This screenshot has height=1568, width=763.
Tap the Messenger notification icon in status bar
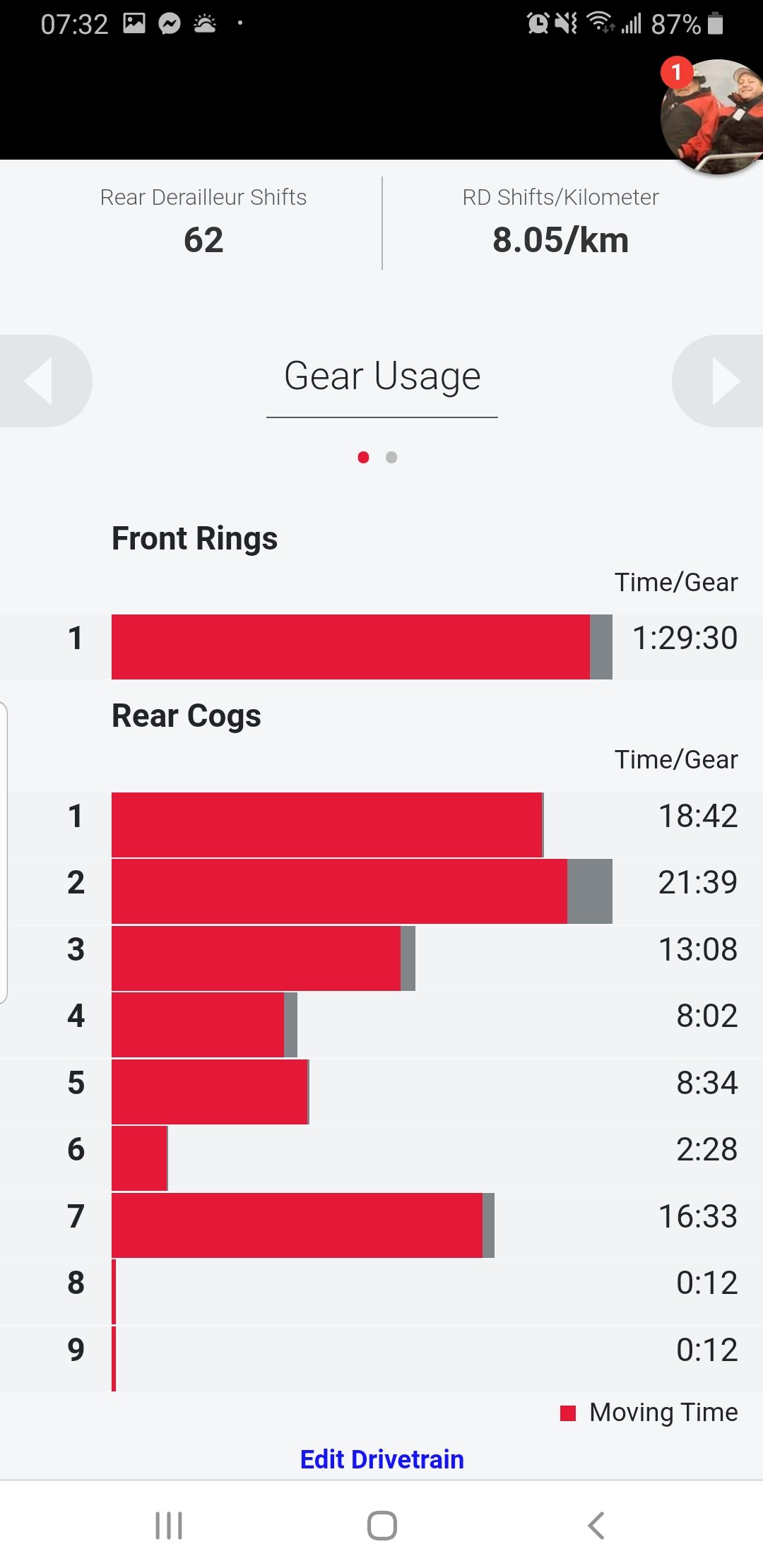coord(170,24)
